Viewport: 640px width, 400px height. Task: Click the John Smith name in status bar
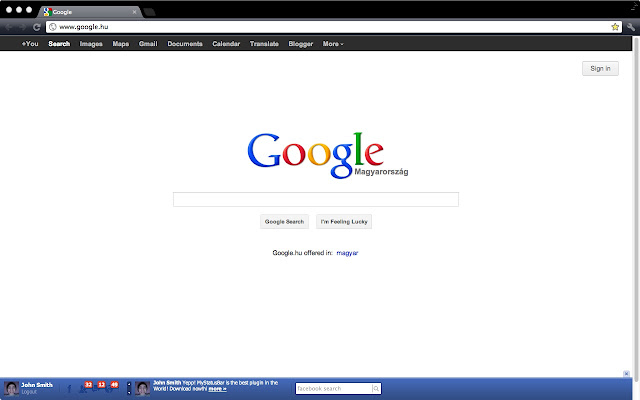[37, 384]
